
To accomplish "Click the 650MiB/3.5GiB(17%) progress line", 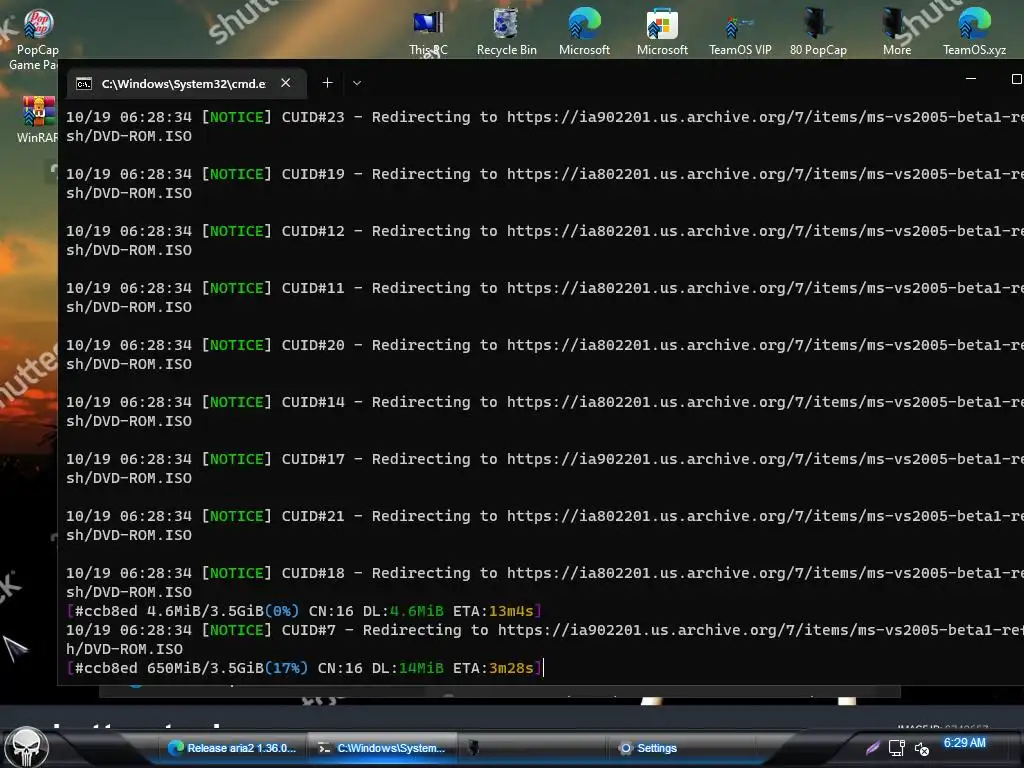I will pyautogui.click(x=304, y=668).
